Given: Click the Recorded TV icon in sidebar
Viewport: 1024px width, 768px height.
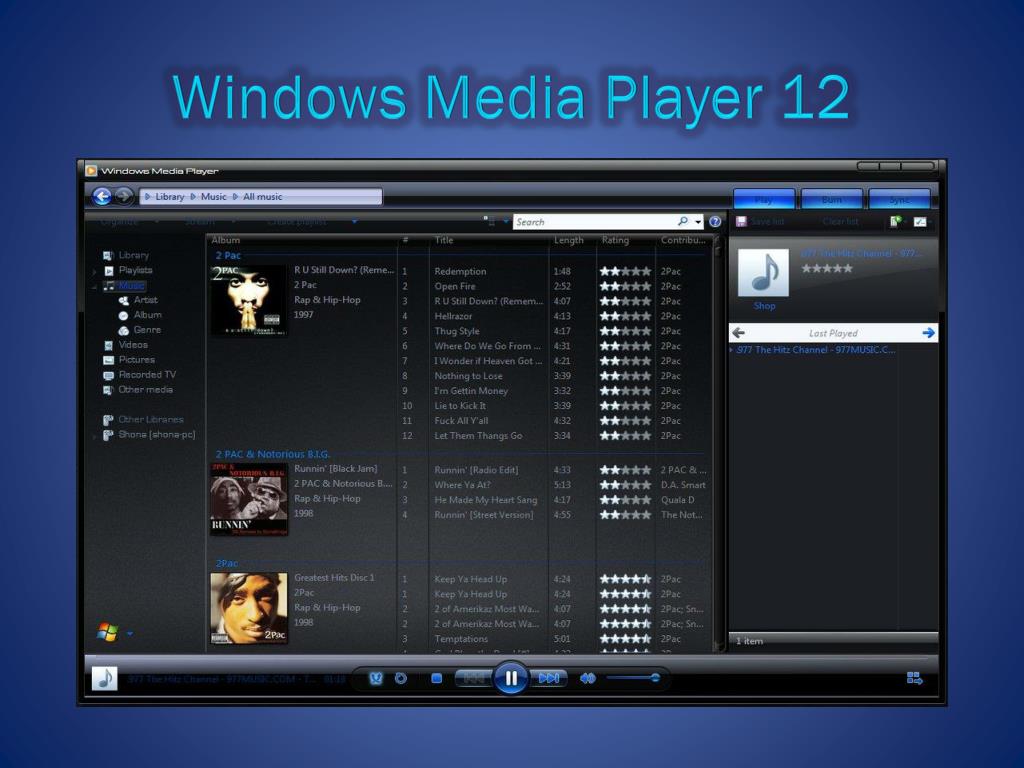Looking at the screenshot, I should click(x=108, y=375).
